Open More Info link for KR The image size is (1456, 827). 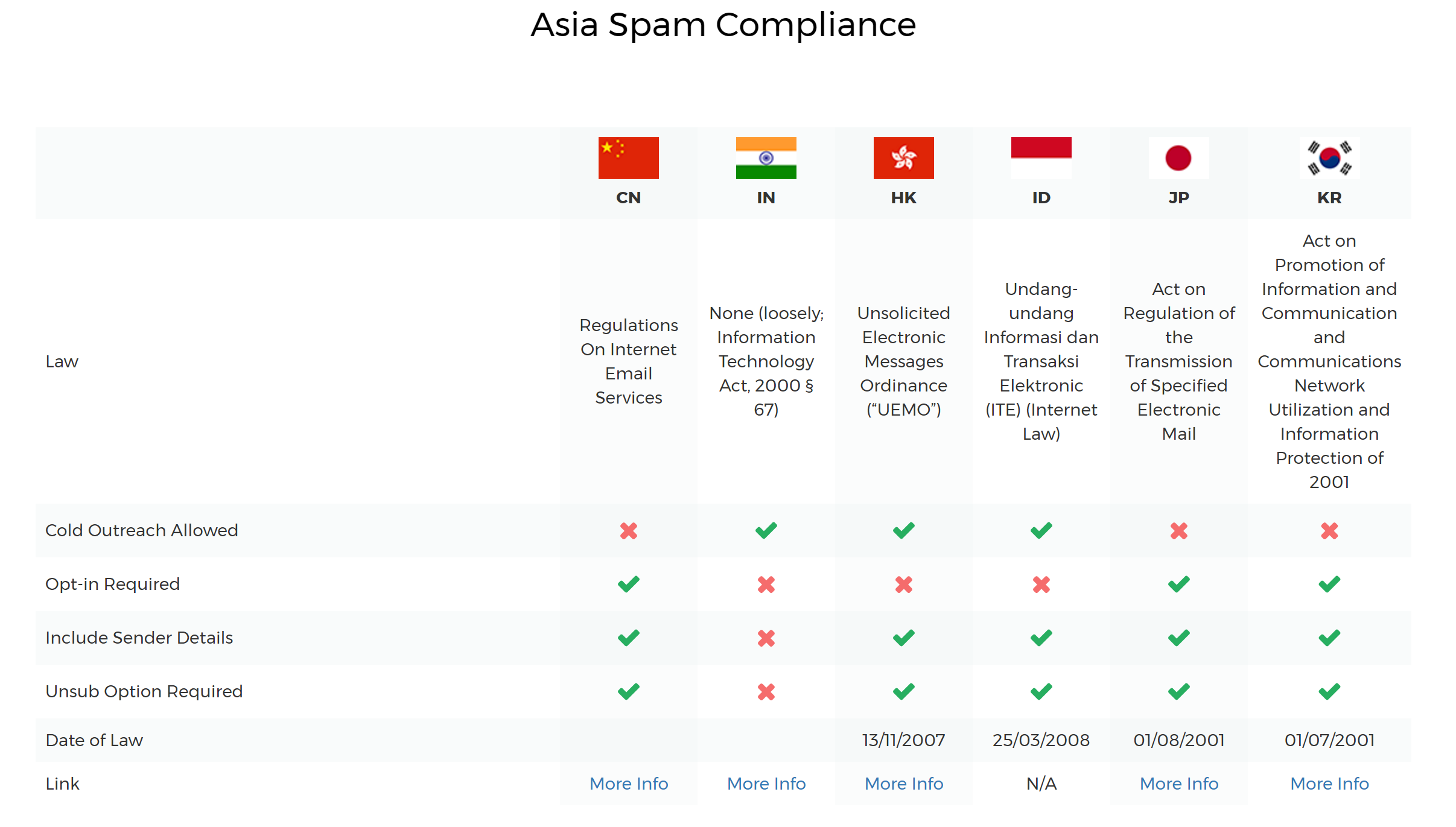click(1329, 784)
